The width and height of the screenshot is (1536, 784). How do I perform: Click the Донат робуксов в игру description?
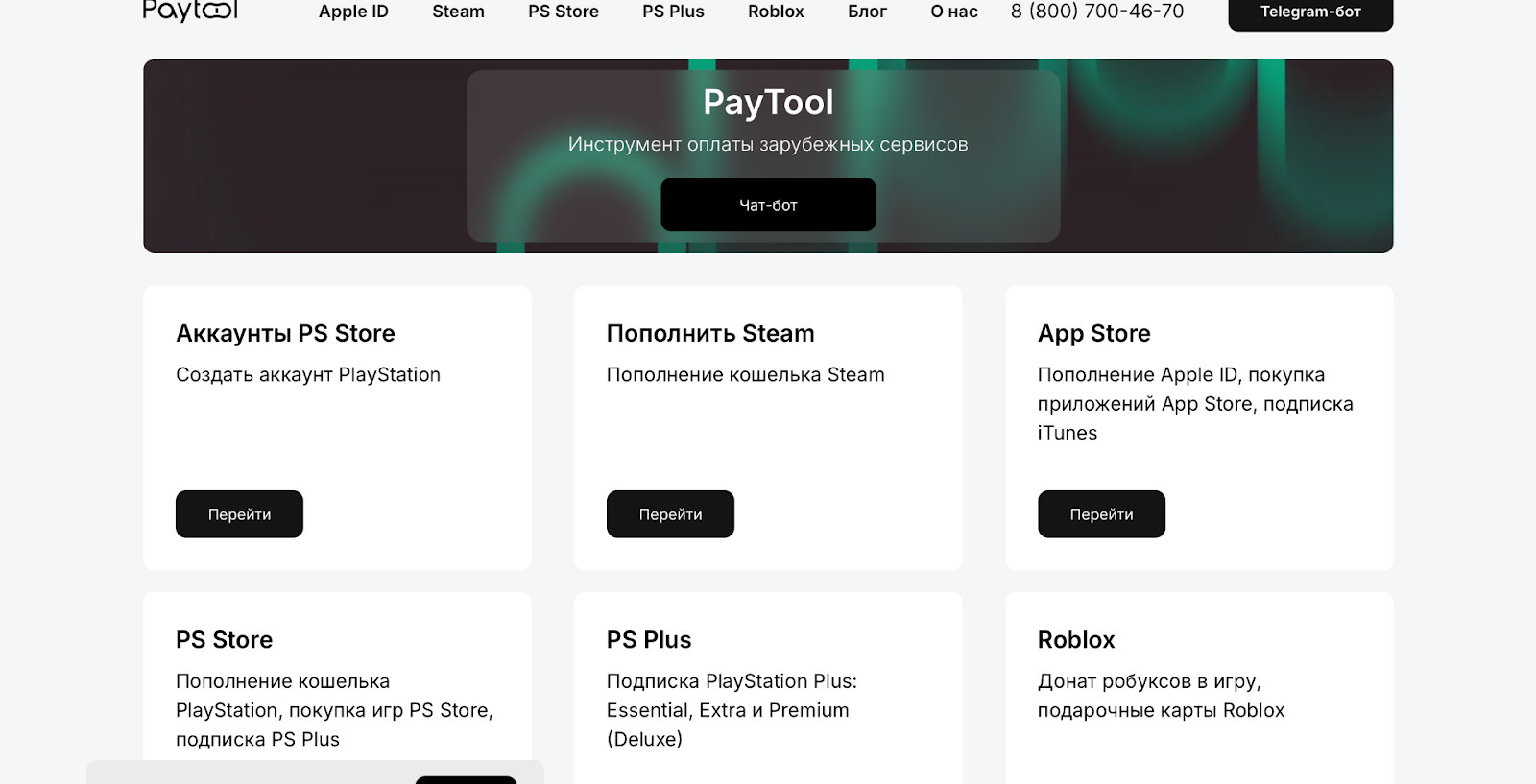tap(1161, 696)
